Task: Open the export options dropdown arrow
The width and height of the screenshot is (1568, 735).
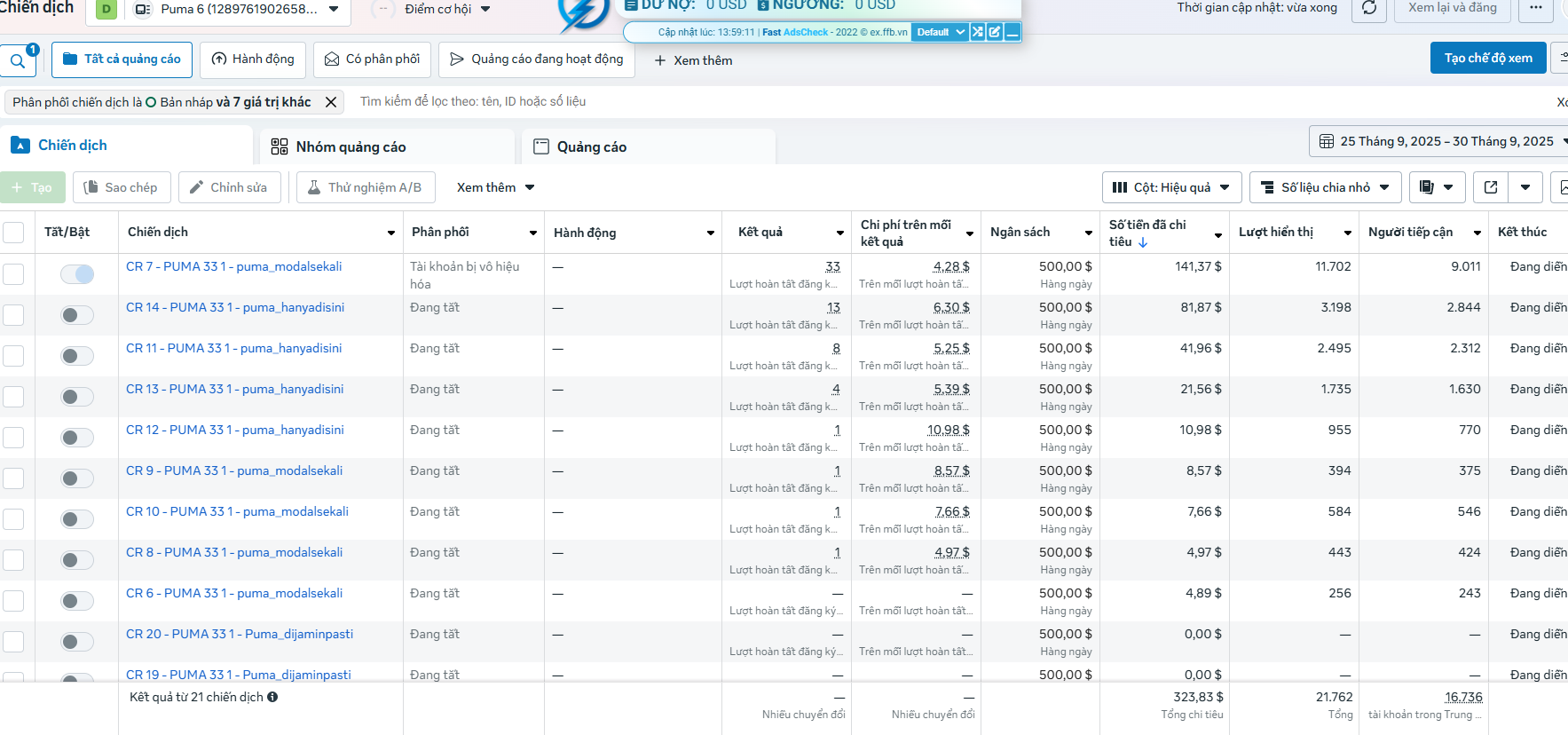Action: [x=1525, y=187]
